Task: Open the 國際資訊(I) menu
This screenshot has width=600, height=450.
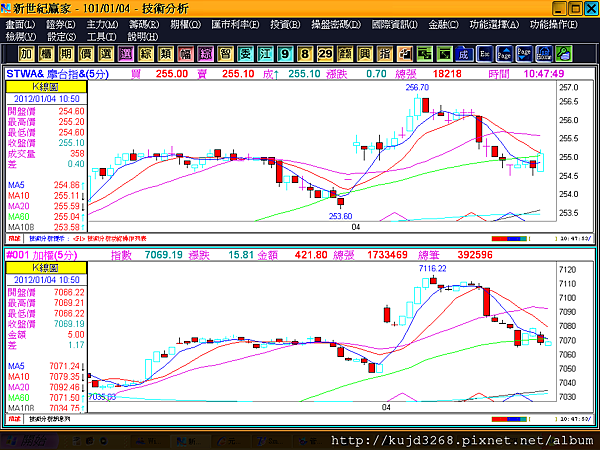Action: [395, 24]
